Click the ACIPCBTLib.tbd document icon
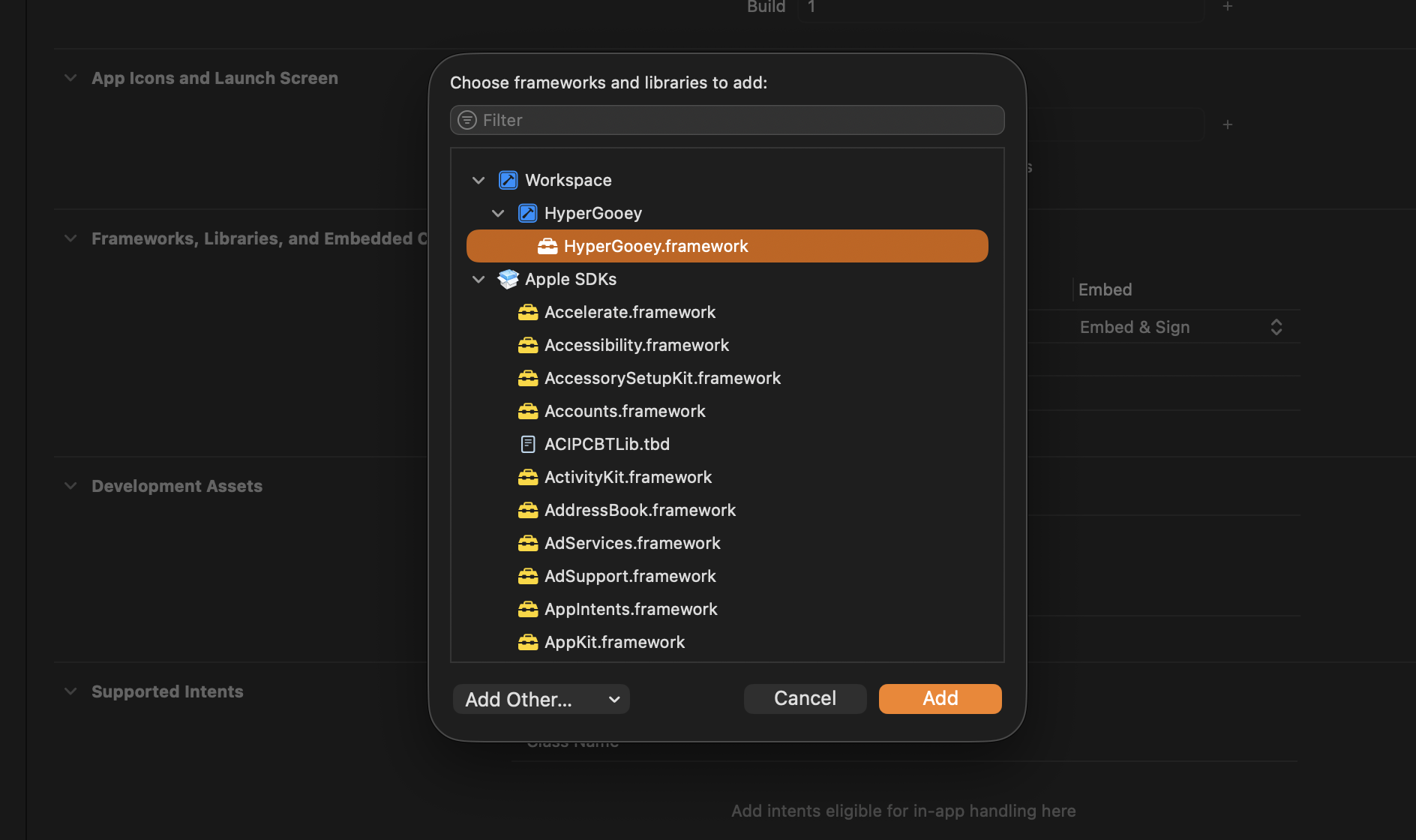The width and height of the screenshot is (1416, 840). click(x=528, y=444)
